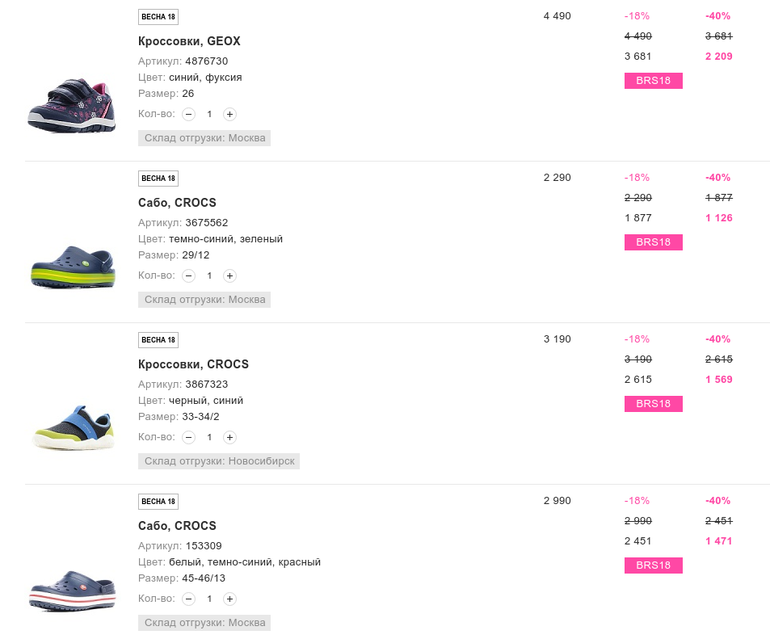The width and height of the screenshot is (770, 639).
Task: Click plus button for dark-blue green CROCS clogs
Action: (x=229, y=276)
